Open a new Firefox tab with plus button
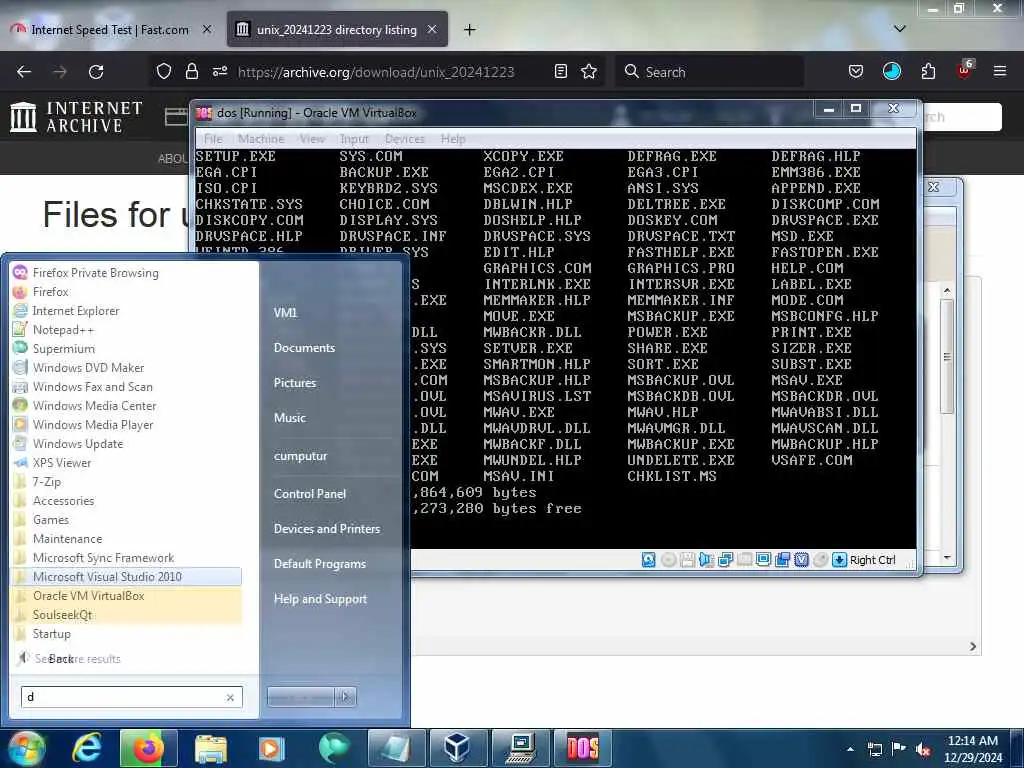1024x768 pixels. click(469, 29)
